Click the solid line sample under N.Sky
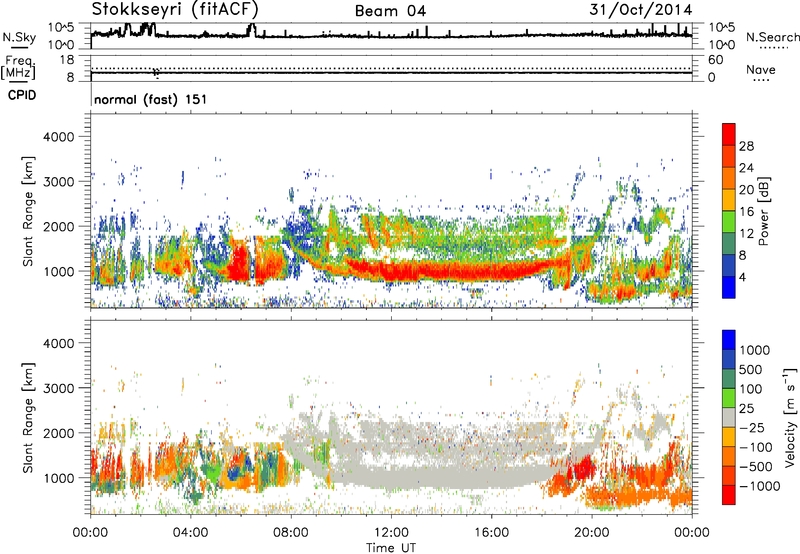This screenshot has width=800, height=554. pyautogui.click(x=19, y=47)
